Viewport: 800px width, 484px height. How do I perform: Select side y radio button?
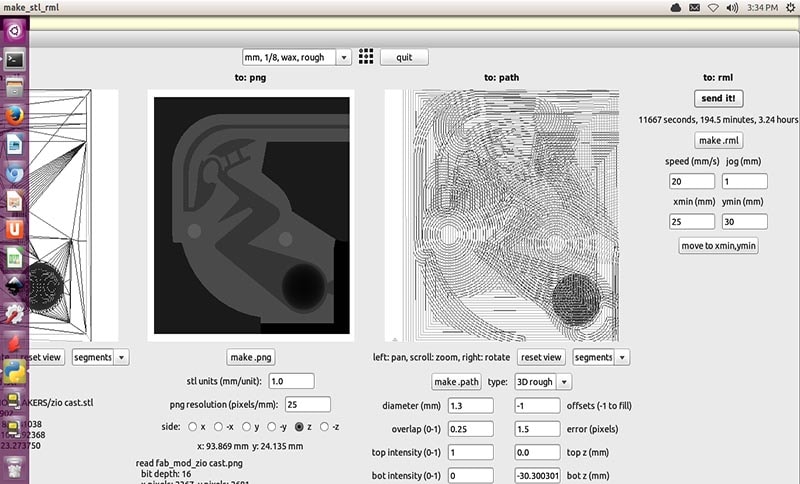click(246, 426)
